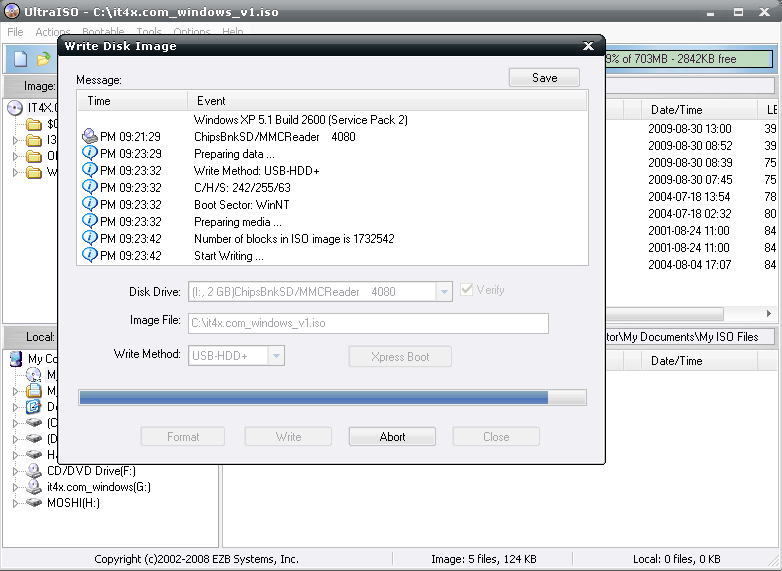
Task: Click the Open file toolbar icon
Action: point(43,59)
